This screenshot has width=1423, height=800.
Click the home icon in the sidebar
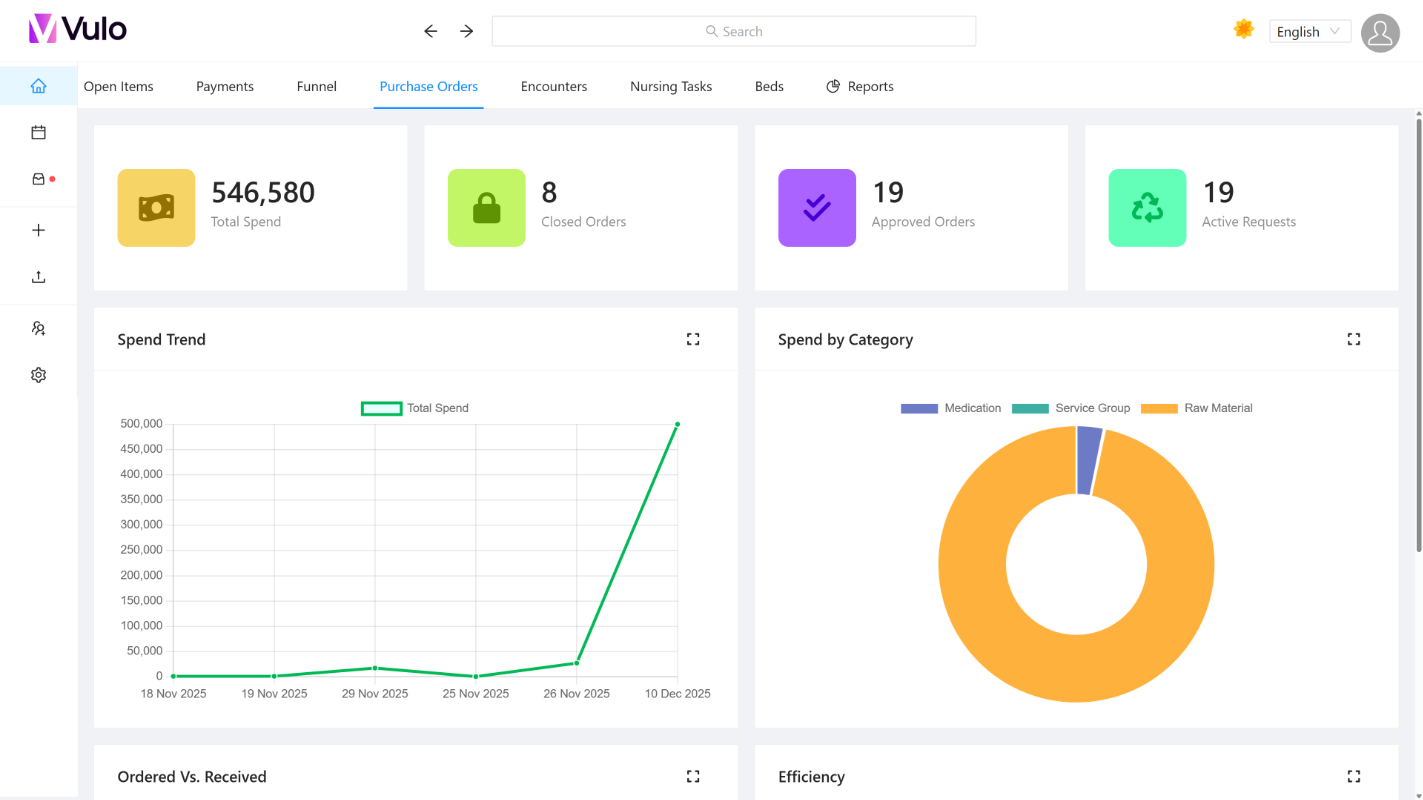click(38, 86)
